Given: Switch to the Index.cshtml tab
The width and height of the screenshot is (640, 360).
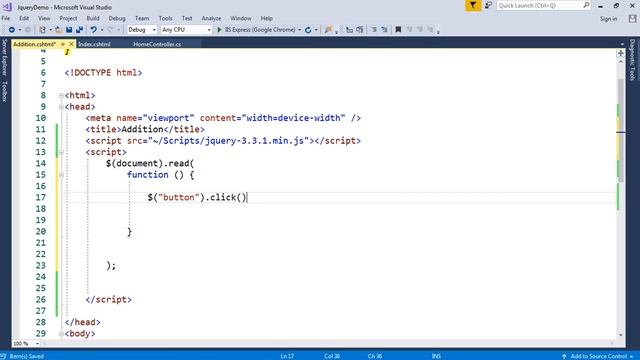Looking at the screenshot, I should (94, 44).
